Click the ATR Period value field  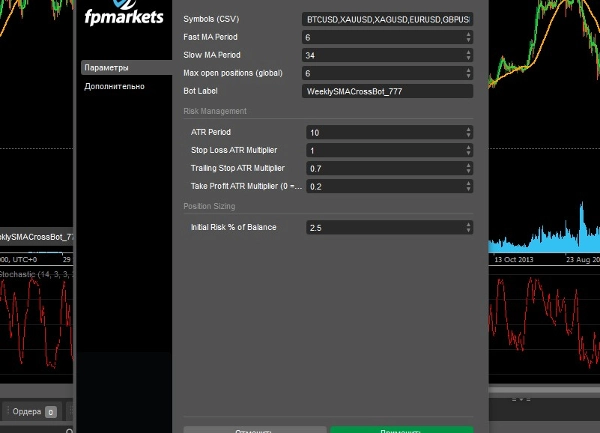point(383,132)
